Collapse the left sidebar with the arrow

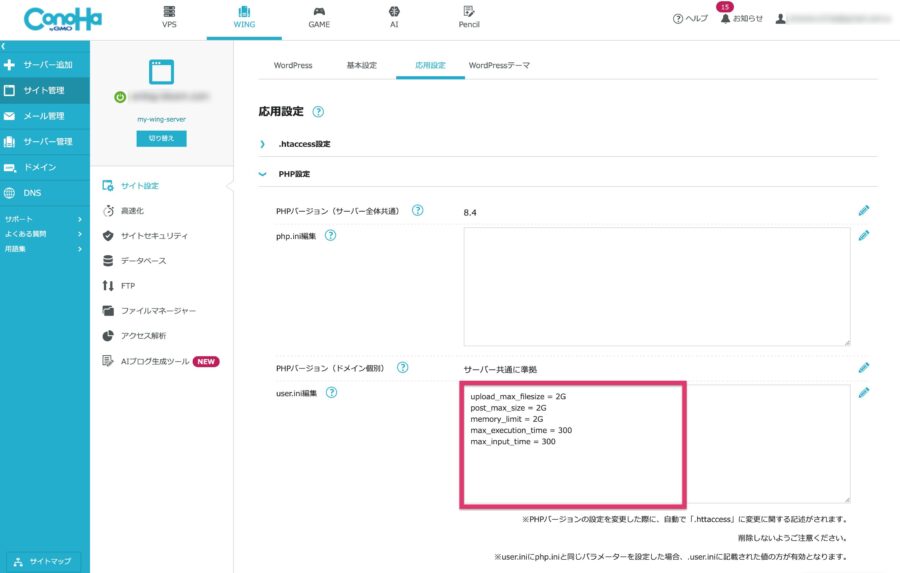point(3,46)
